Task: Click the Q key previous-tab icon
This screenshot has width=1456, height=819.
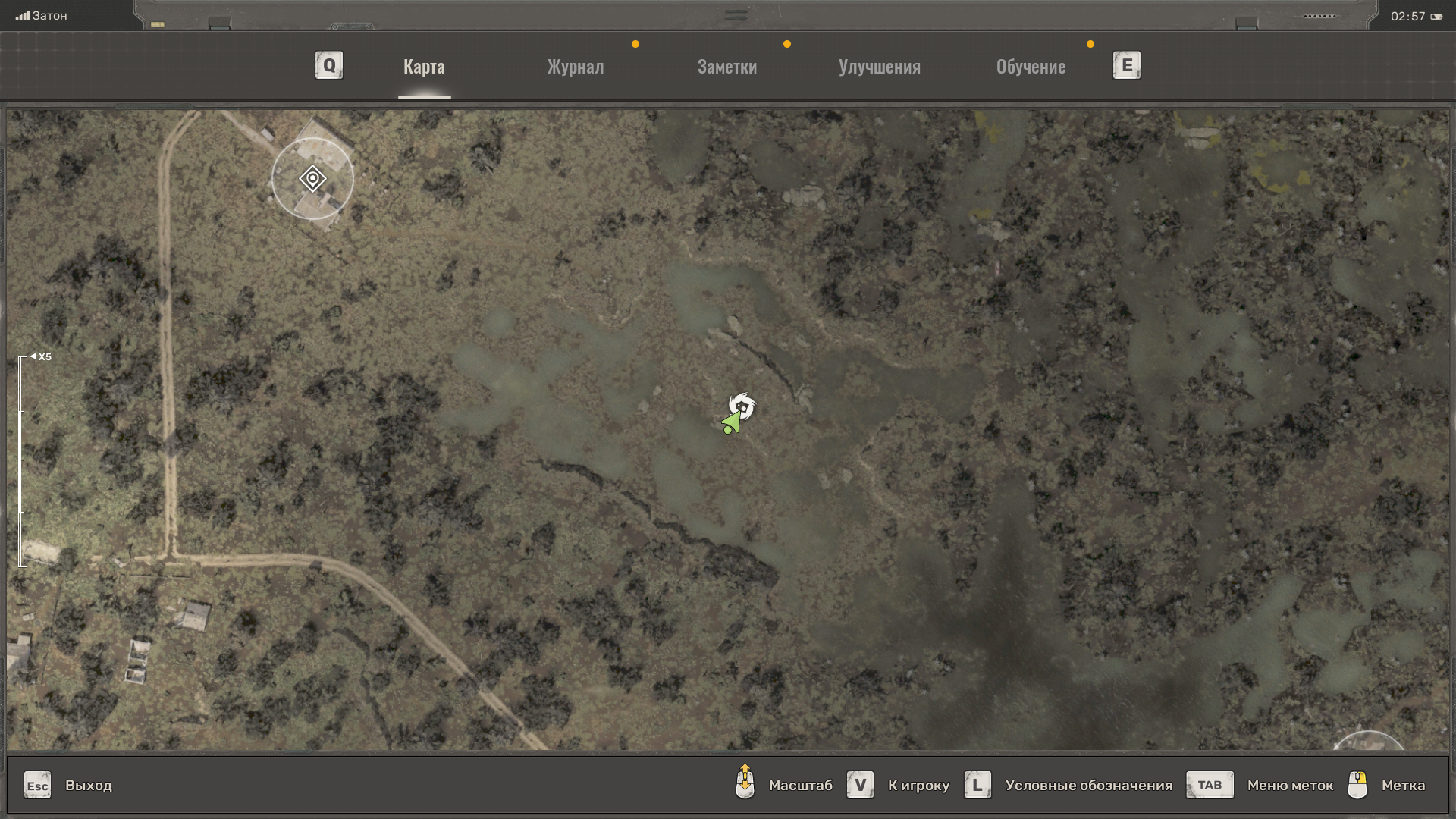Action: [329, 65]
